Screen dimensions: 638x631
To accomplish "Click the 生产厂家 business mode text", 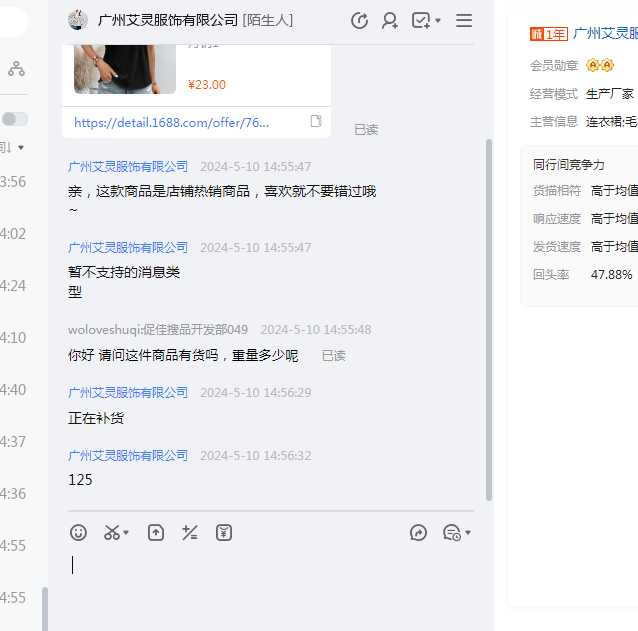I will tap(610, 94).
